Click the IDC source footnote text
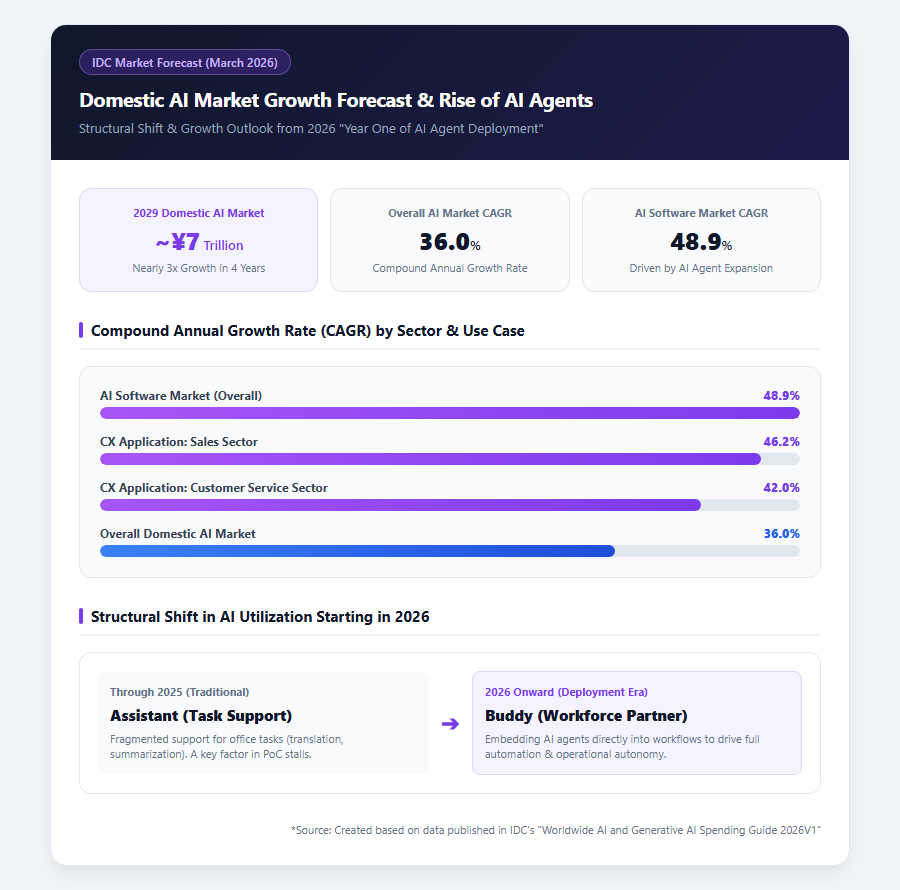The image size is (900, 890). point(556,830)
